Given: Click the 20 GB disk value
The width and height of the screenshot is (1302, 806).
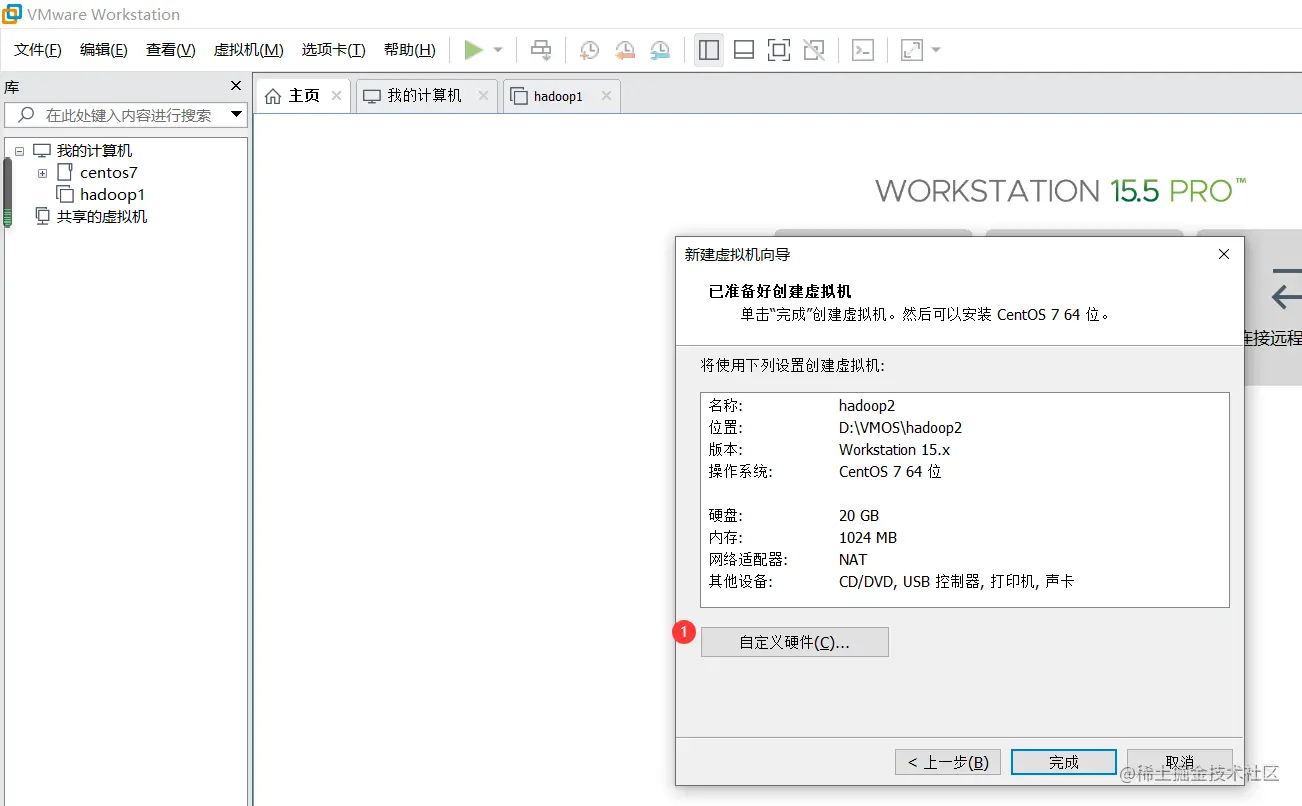Looking at the screenshot, I should (x=859, y=516).
